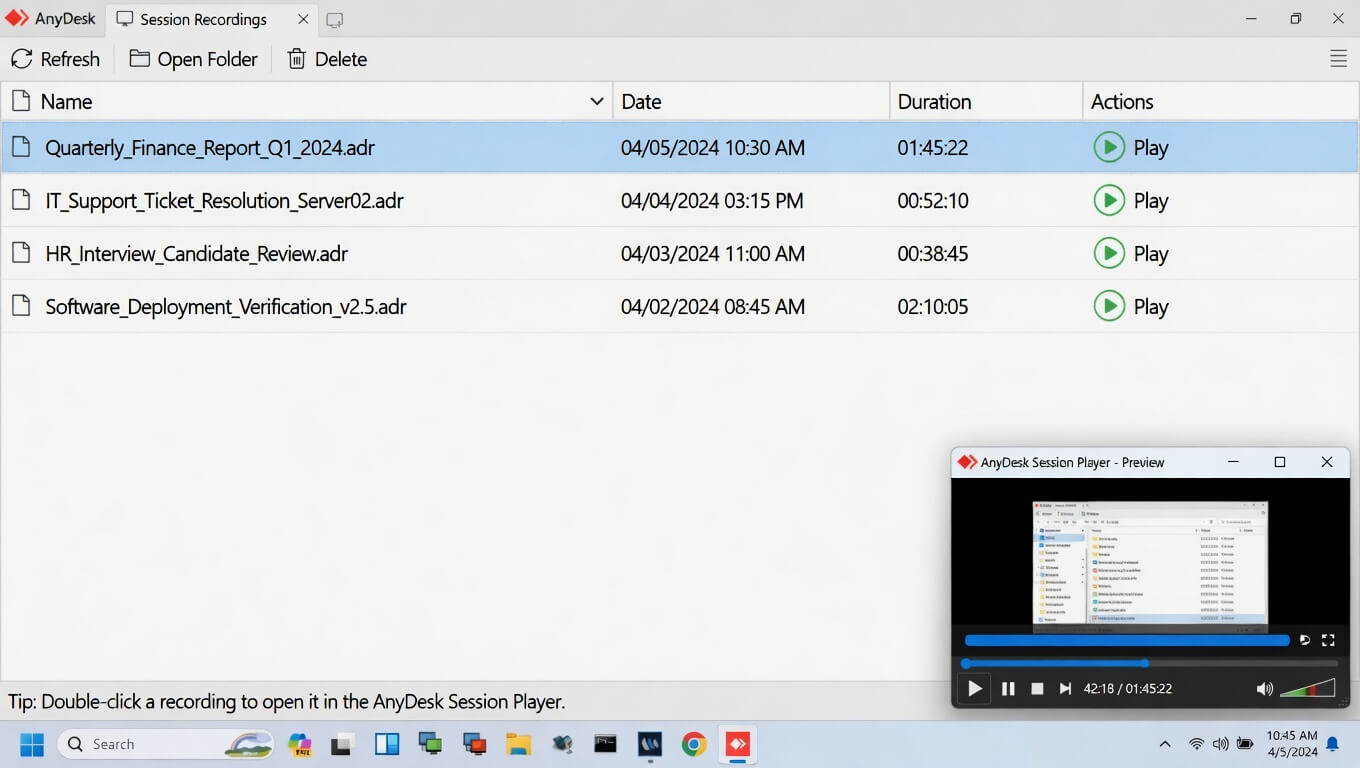Viewport: 1360px width, 768px height.
Task: Open the hamburger menu in the toolbar
Action: 1338,59
